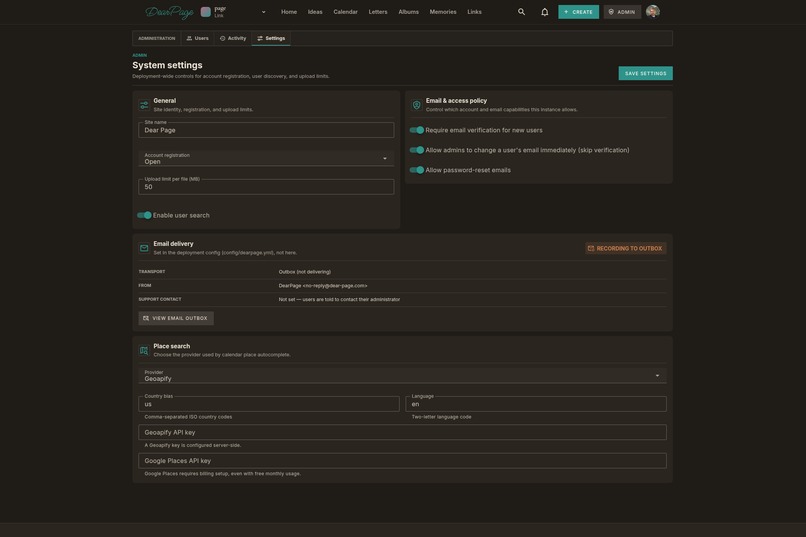Screen dimensions: 806x537
Task: Click the page workspace color icon
Action: coord(206,12)
